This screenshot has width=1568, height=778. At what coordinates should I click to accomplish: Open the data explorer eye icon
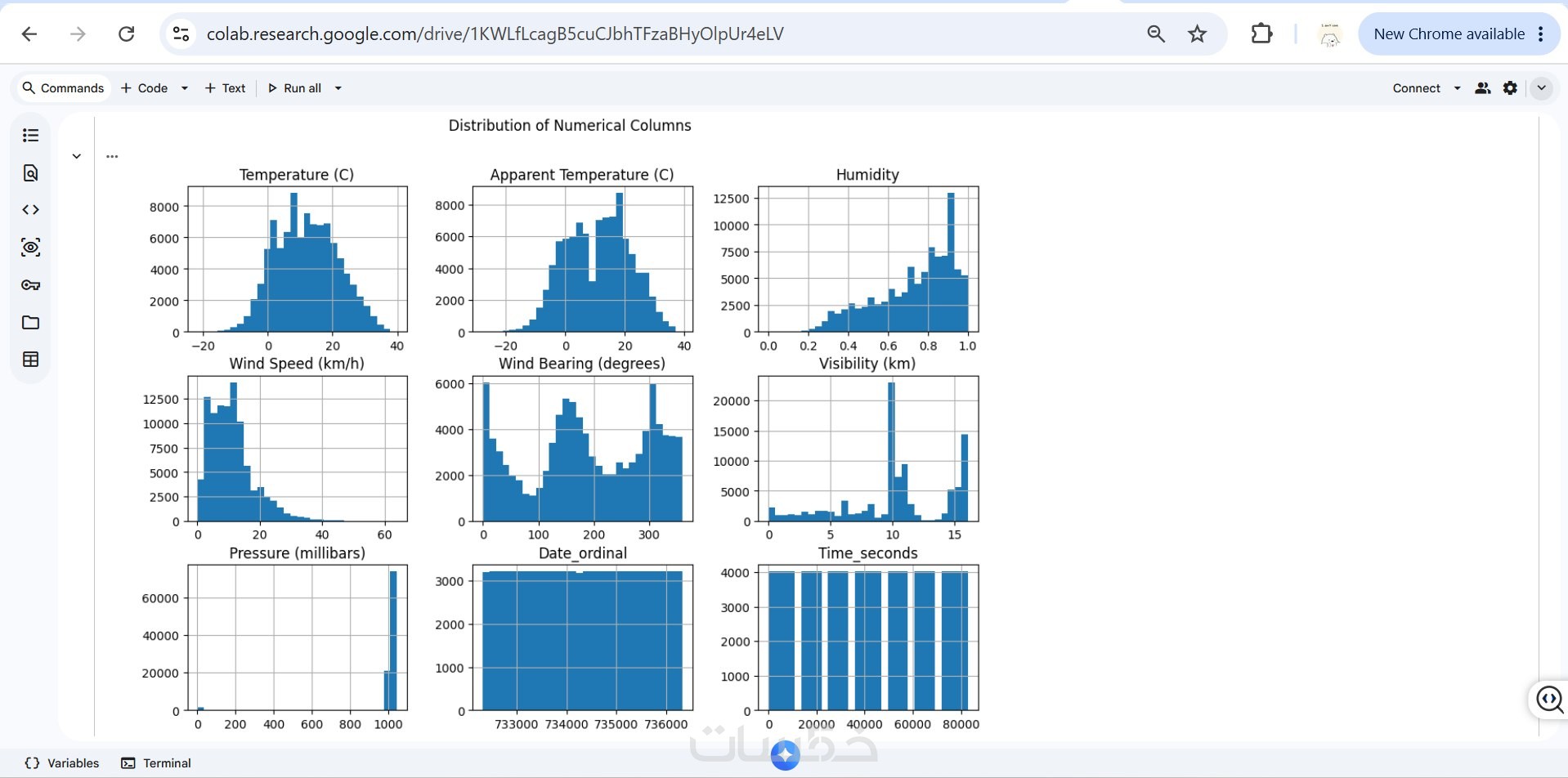coord(30,248)
